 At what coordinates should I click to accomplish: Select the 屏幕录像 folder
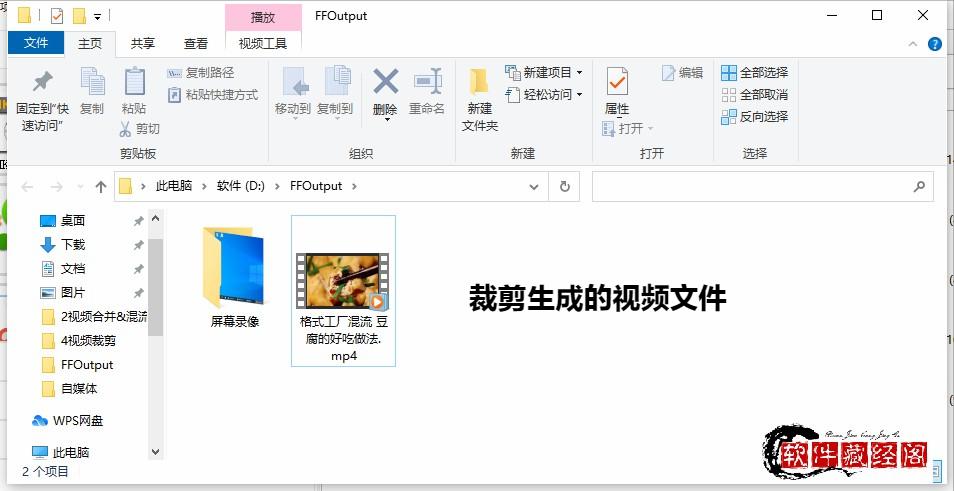[x=235, y=277]
